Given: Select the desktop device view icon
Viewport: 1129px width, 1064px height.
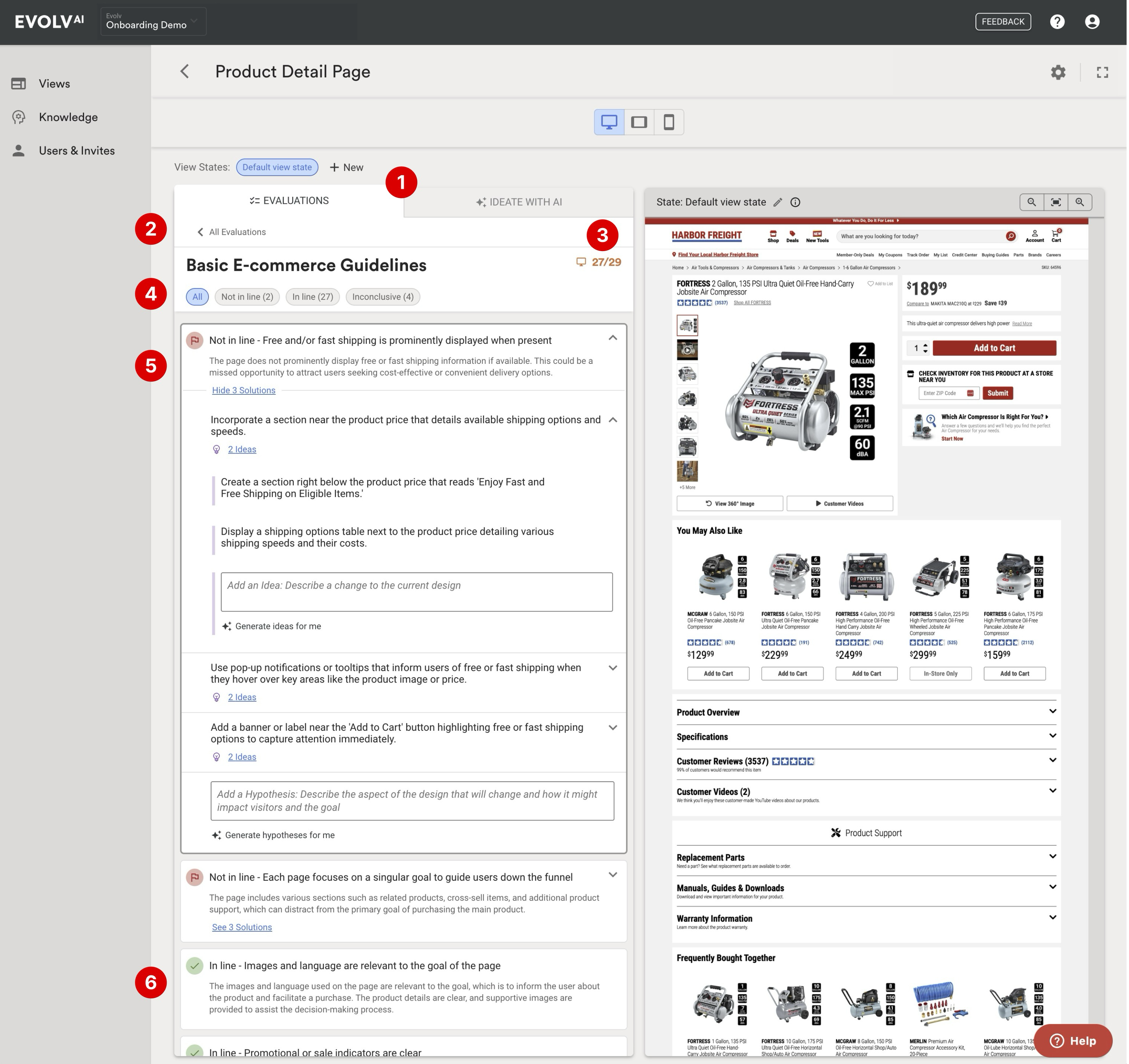Looking at the screenshot, I should point(609,122).
